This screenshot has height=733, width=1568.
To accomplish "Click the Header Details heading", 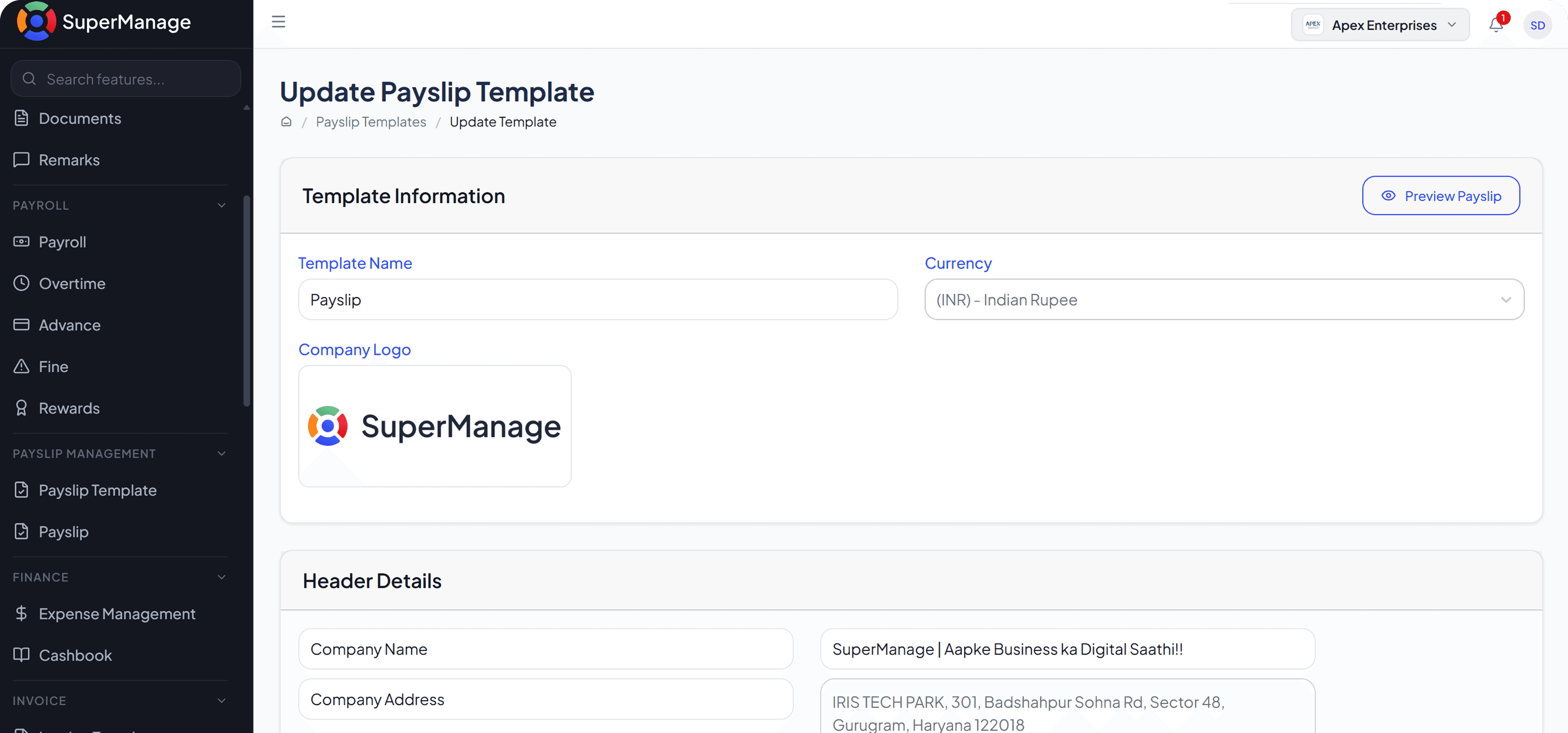I will (x=372, y=580).
